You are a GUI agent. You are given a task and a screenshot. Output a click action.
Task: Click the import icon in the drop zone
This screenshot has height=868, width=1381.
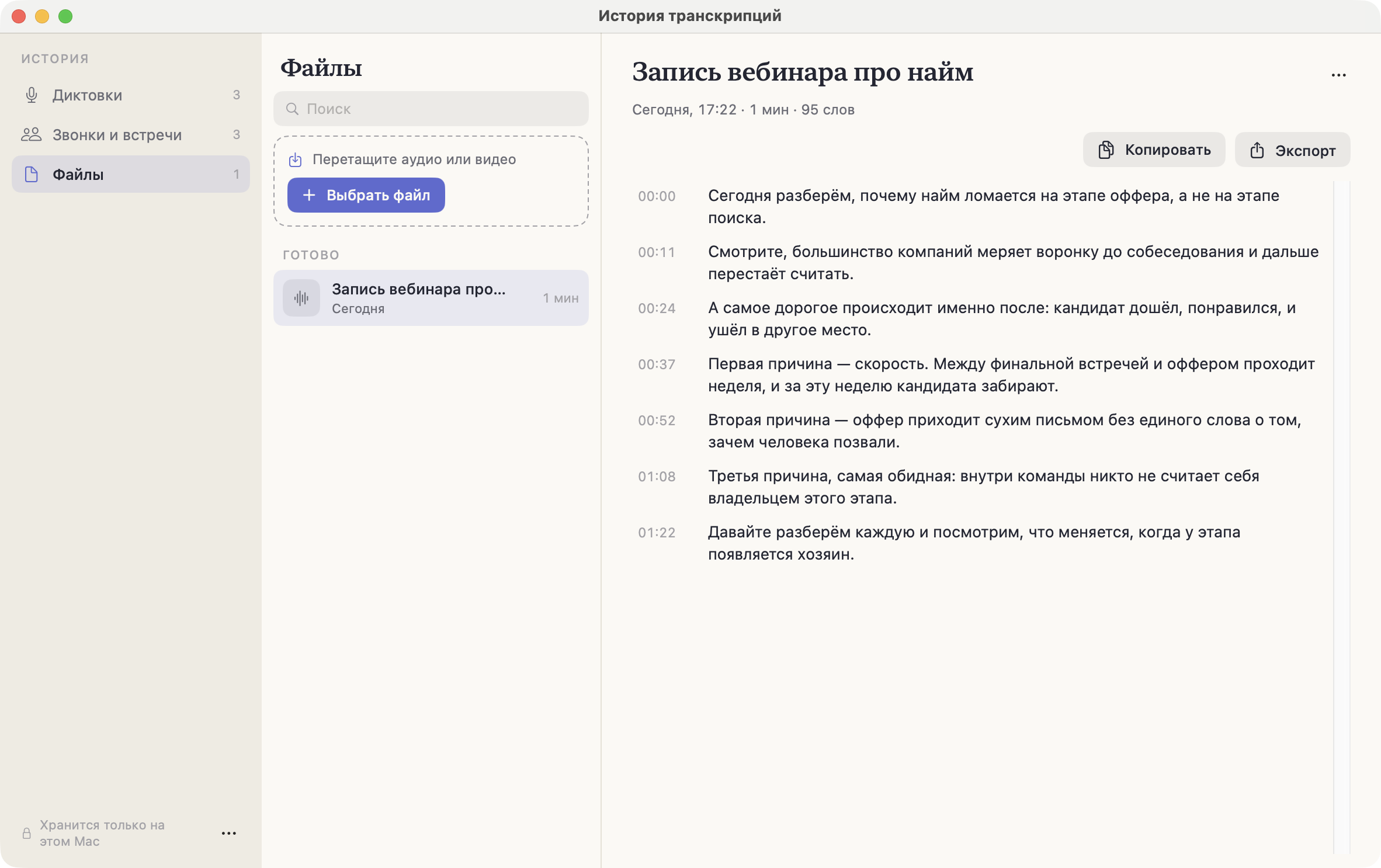click(296, 159)
